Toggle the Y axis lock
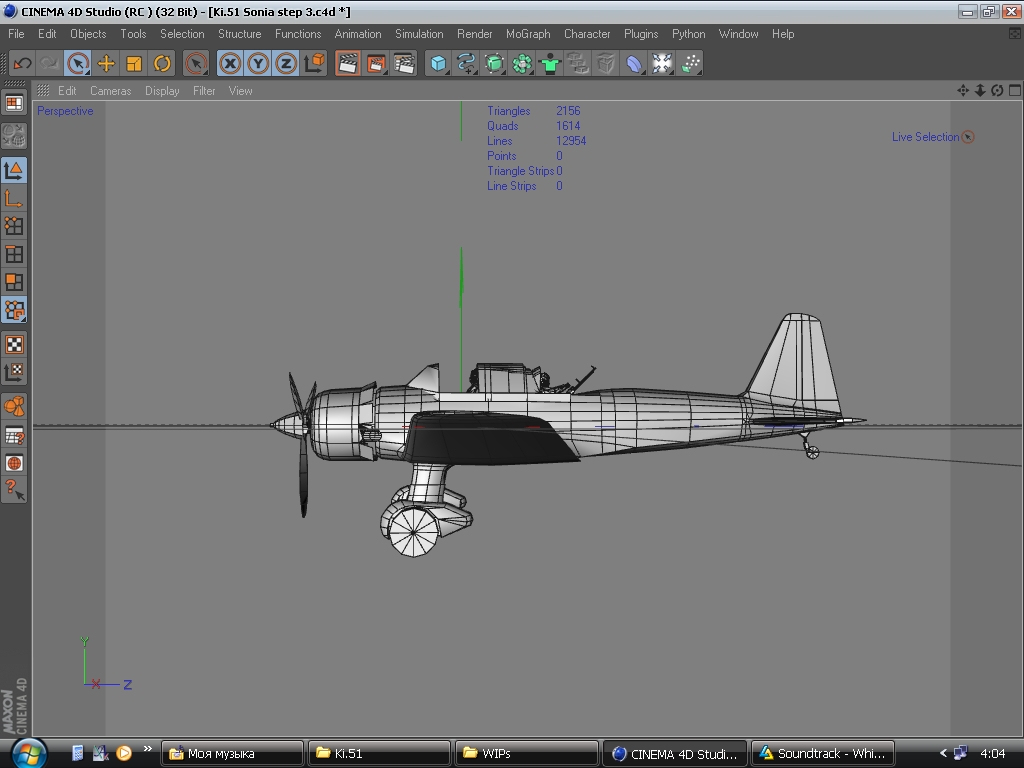The image size is (1024, 768). (258, 64)
